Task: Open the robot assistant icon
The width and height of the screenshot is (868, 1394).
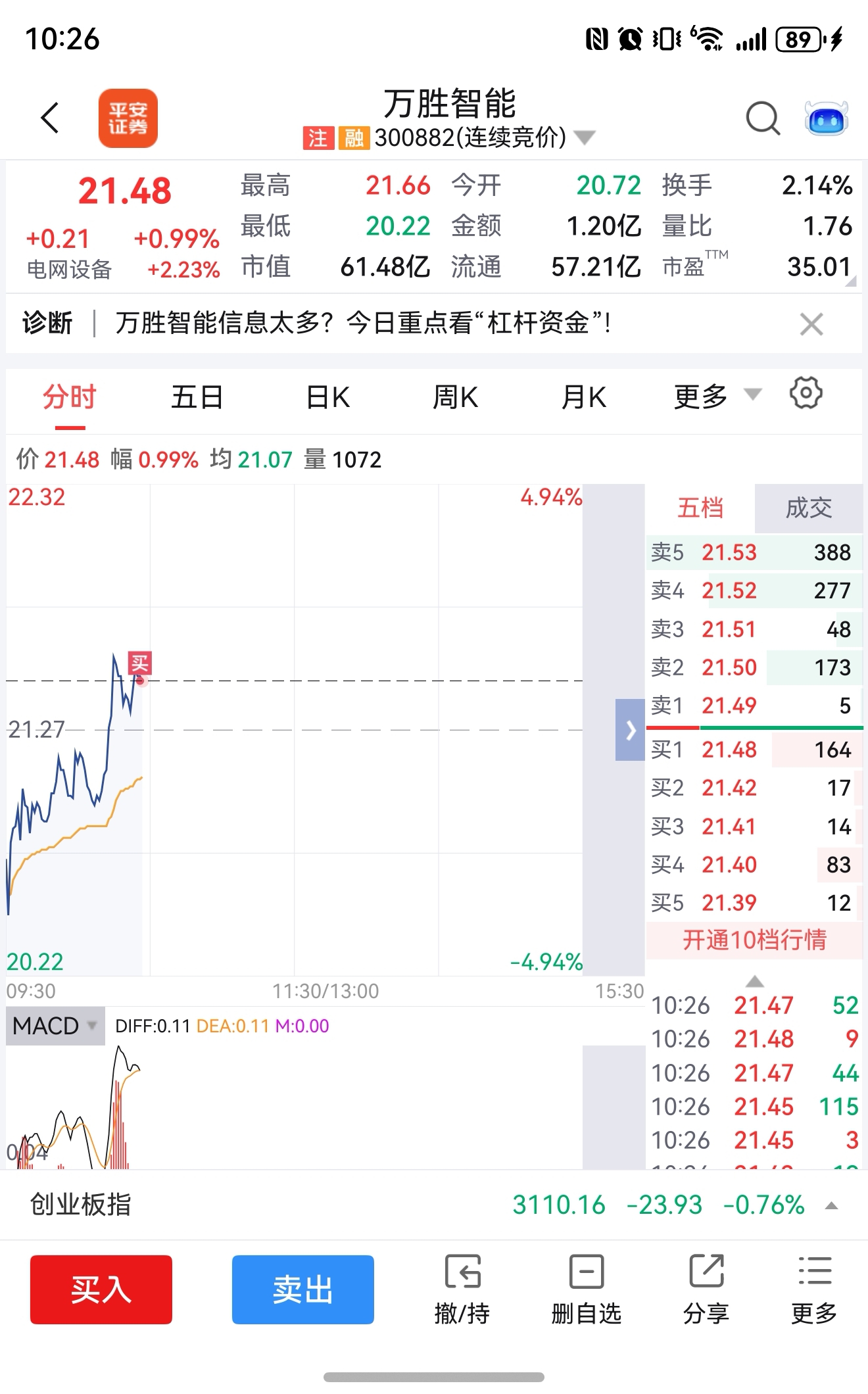Action: [827, 118]
